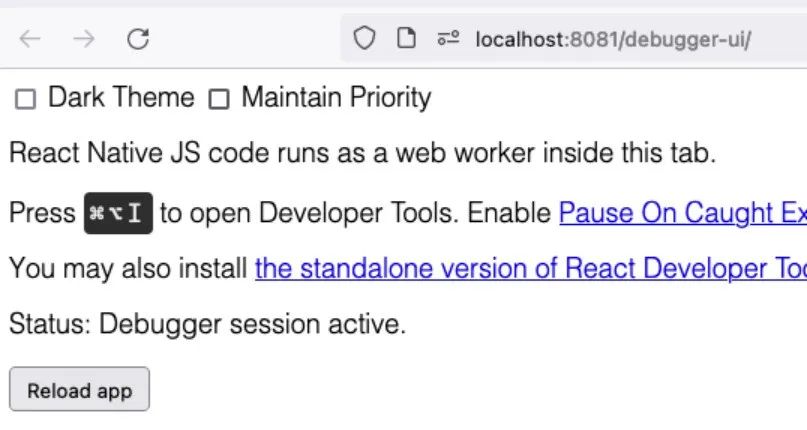Click the Reload app button
The height and width of the screenshot is (430, 807).
click(x=79, y=389)
